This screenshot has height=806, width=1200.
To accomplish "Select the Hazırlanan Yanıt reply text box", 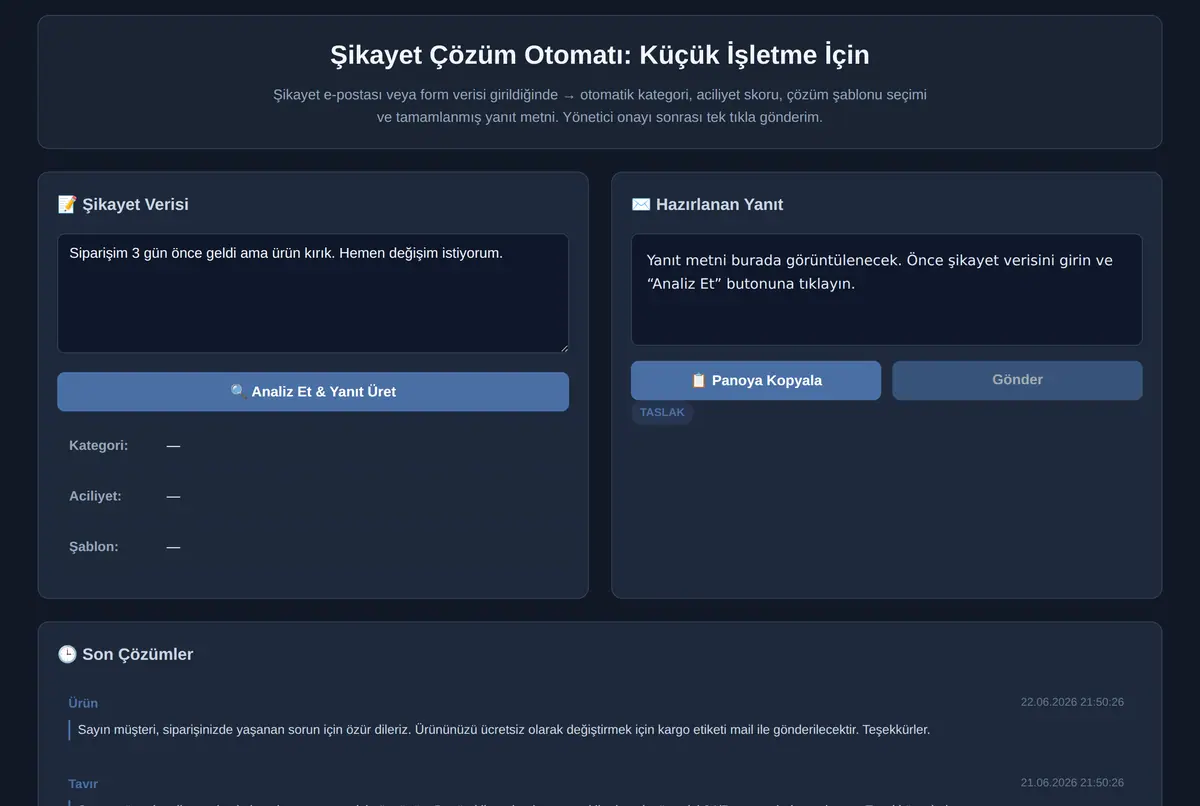I will pos(886,290).
